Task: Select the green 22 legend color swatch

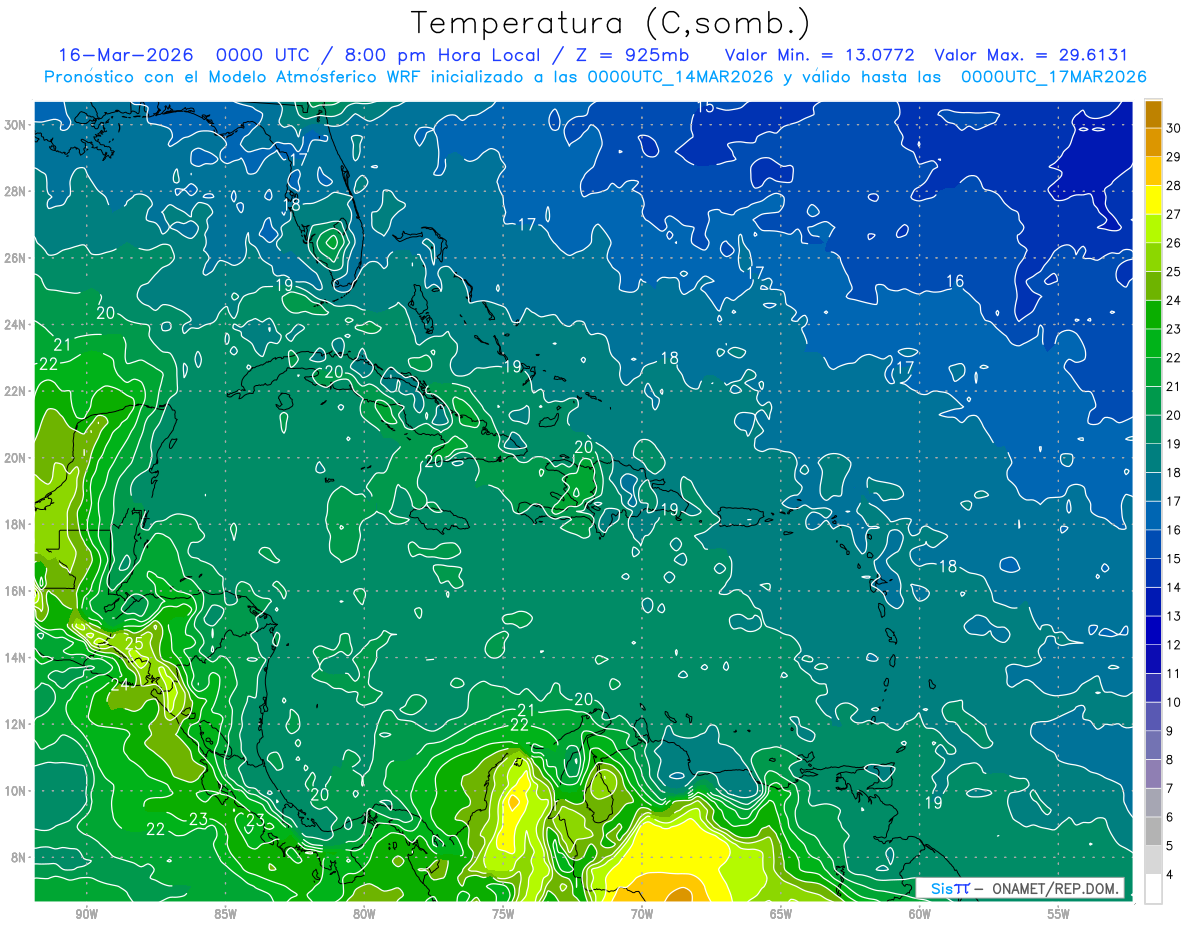Action: tap(1153, 345)
